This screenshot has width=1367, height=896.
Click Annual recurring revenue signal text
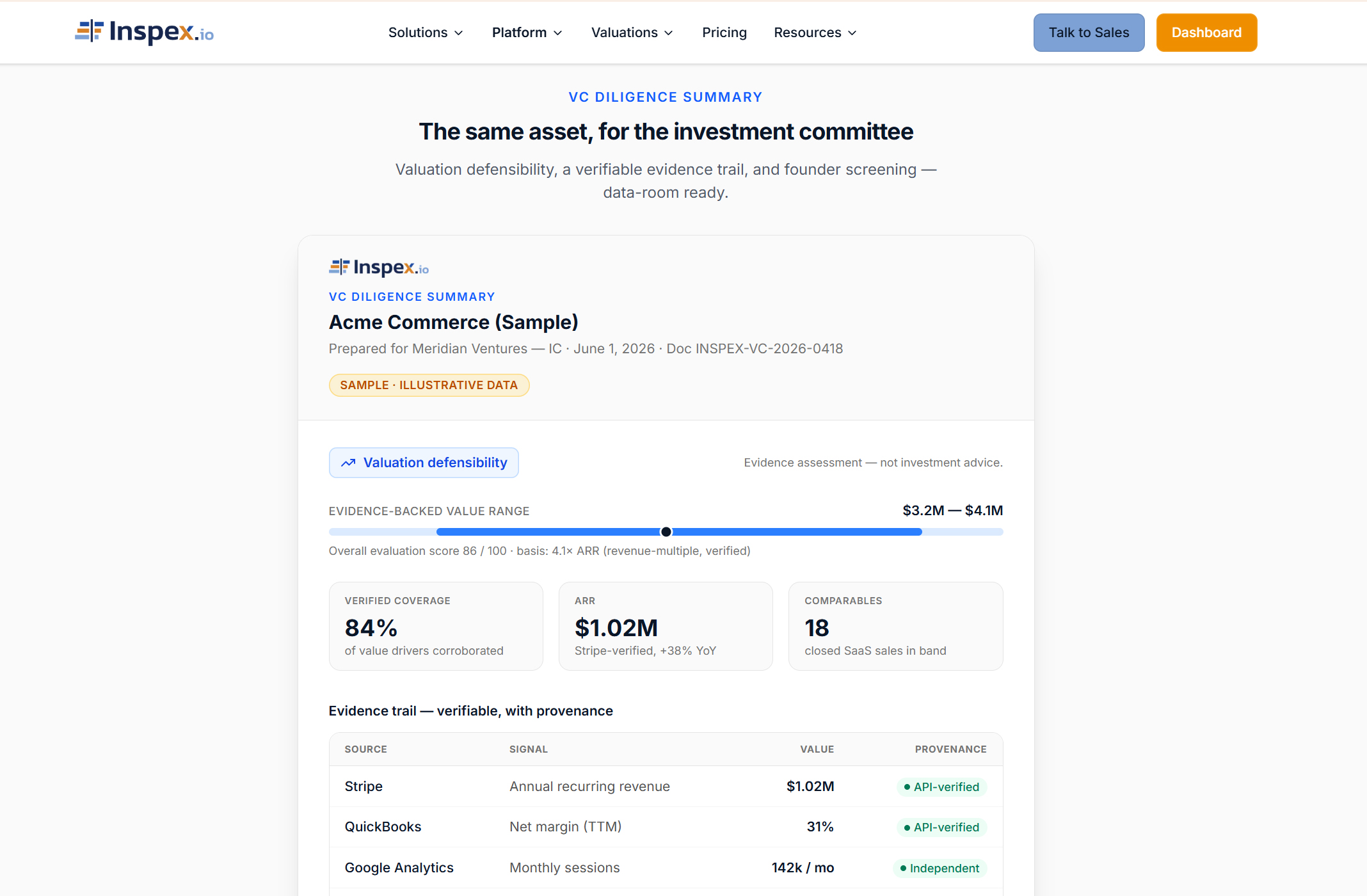tap(589, 787)
